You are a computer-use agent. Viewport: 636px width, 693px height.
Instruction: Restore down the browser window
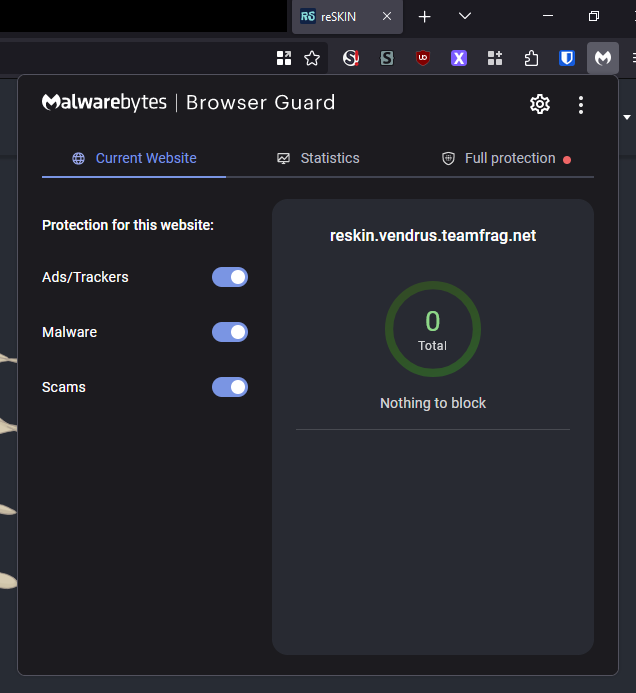(x=594, y=16)
